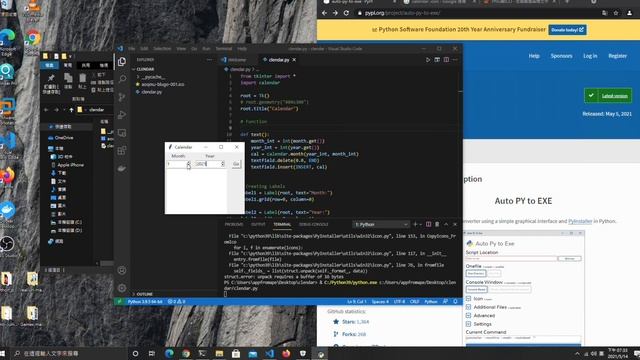Kill the terminal with the trash icon
Screen dimensions: 640x360
[x=437, y=224]
